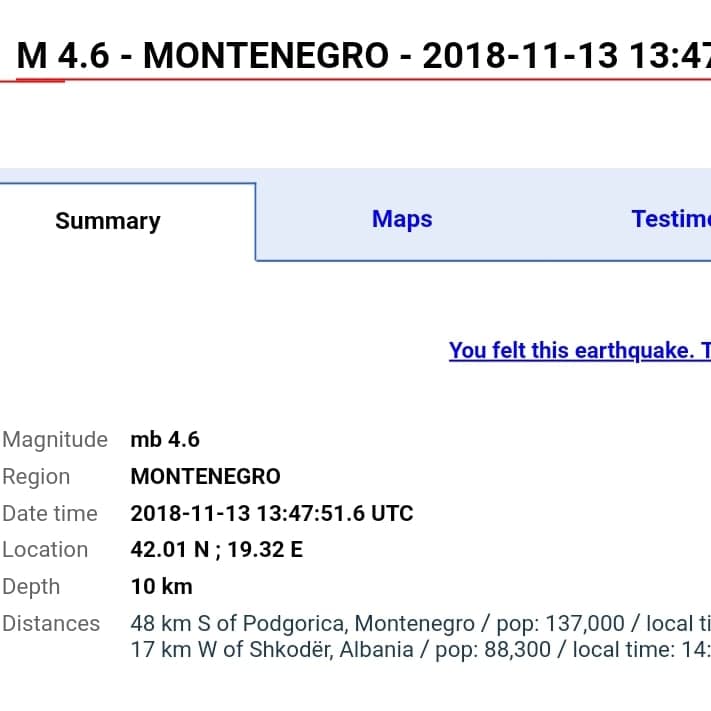Select the 10 km depth value
This screenshot has height=711, width=711.
[x=161, y=586]
